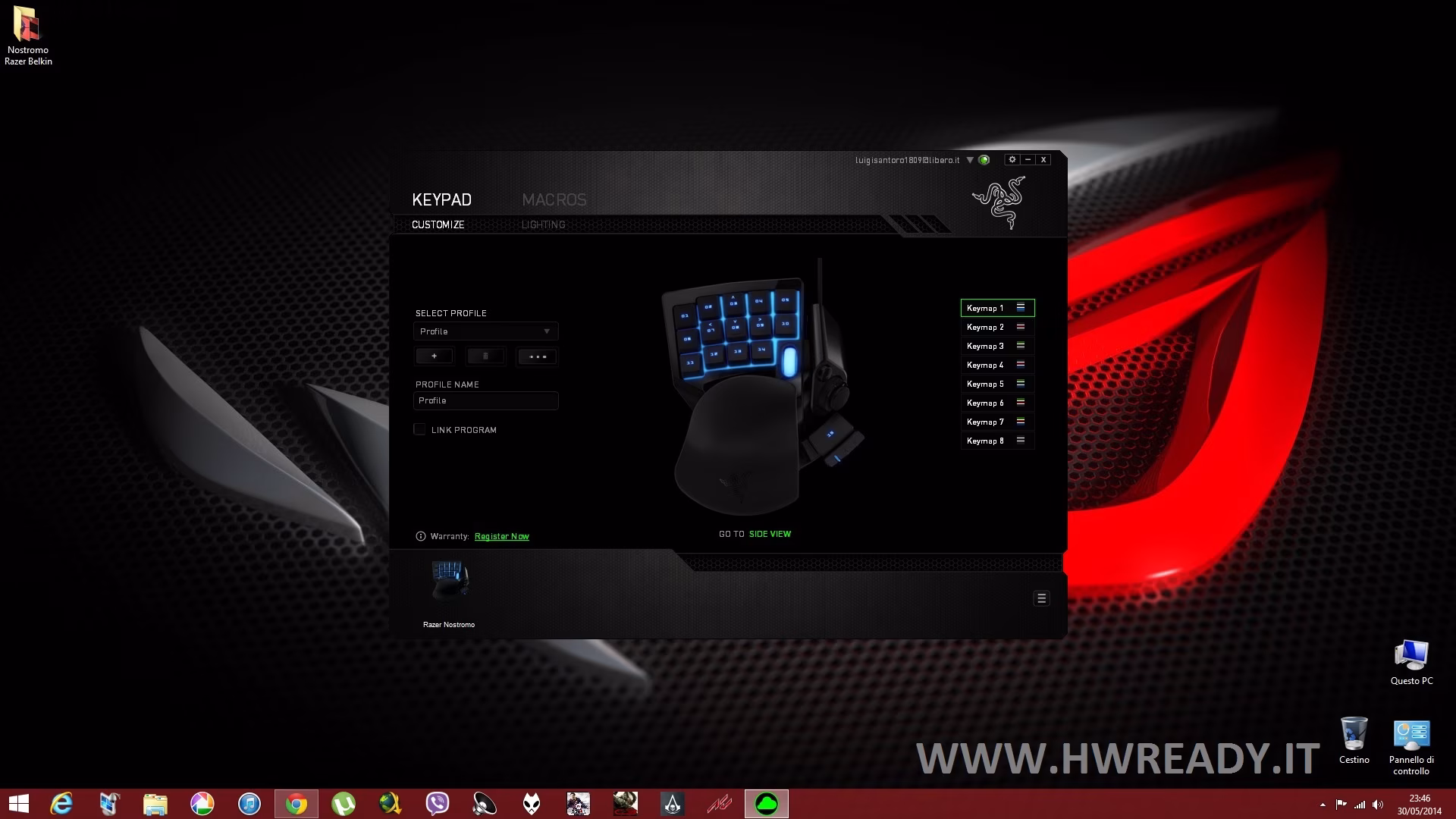Open profile options ellipsis button
1456x819 pixels.
(x=538, y=356)
